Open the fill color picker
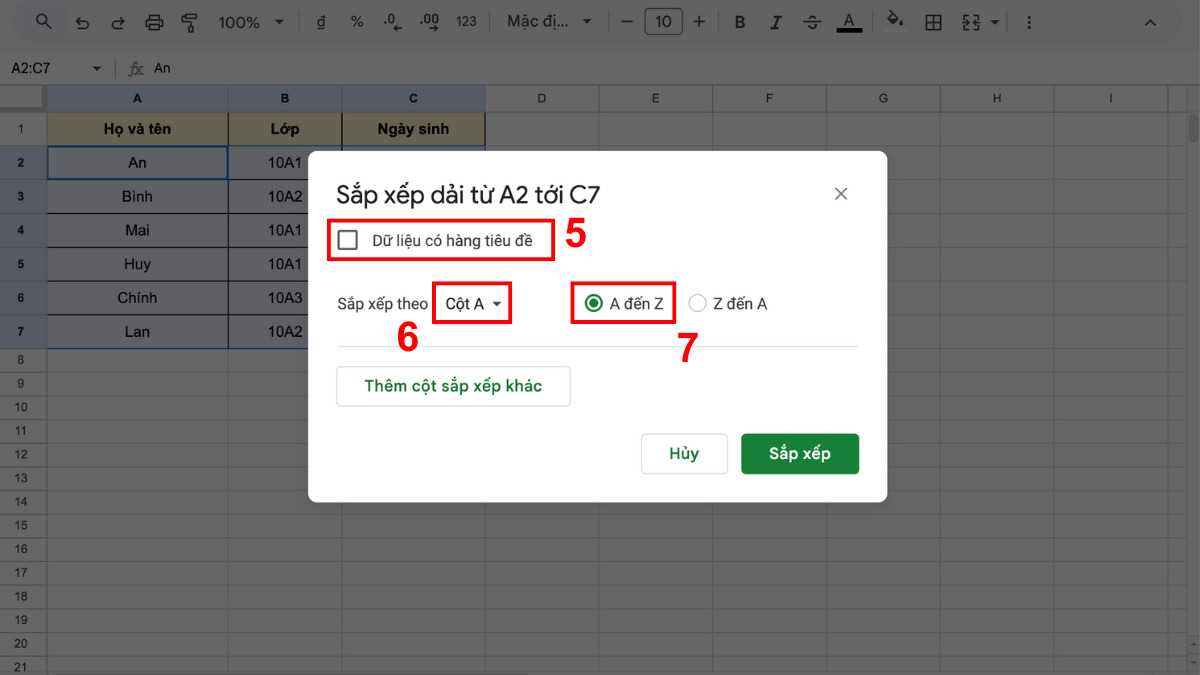This screenshot has width=1200, height=675. 895,22
